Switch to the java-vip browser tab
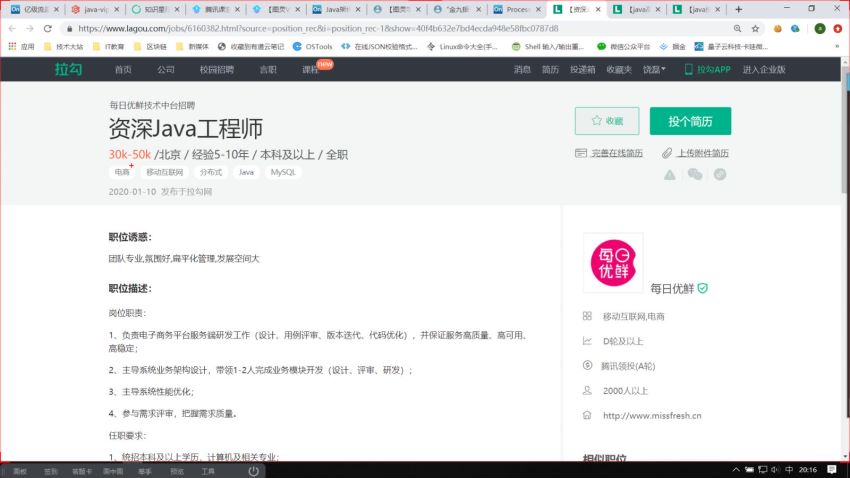The image size is (850, 478). point(95,9)
